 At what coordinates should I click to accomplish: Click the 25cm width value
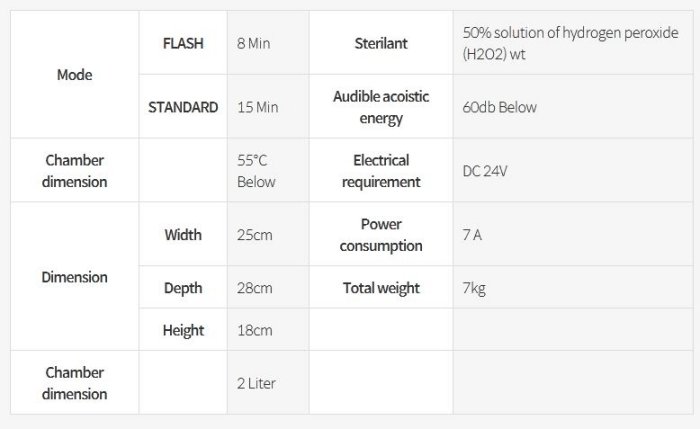pos(254,235)
